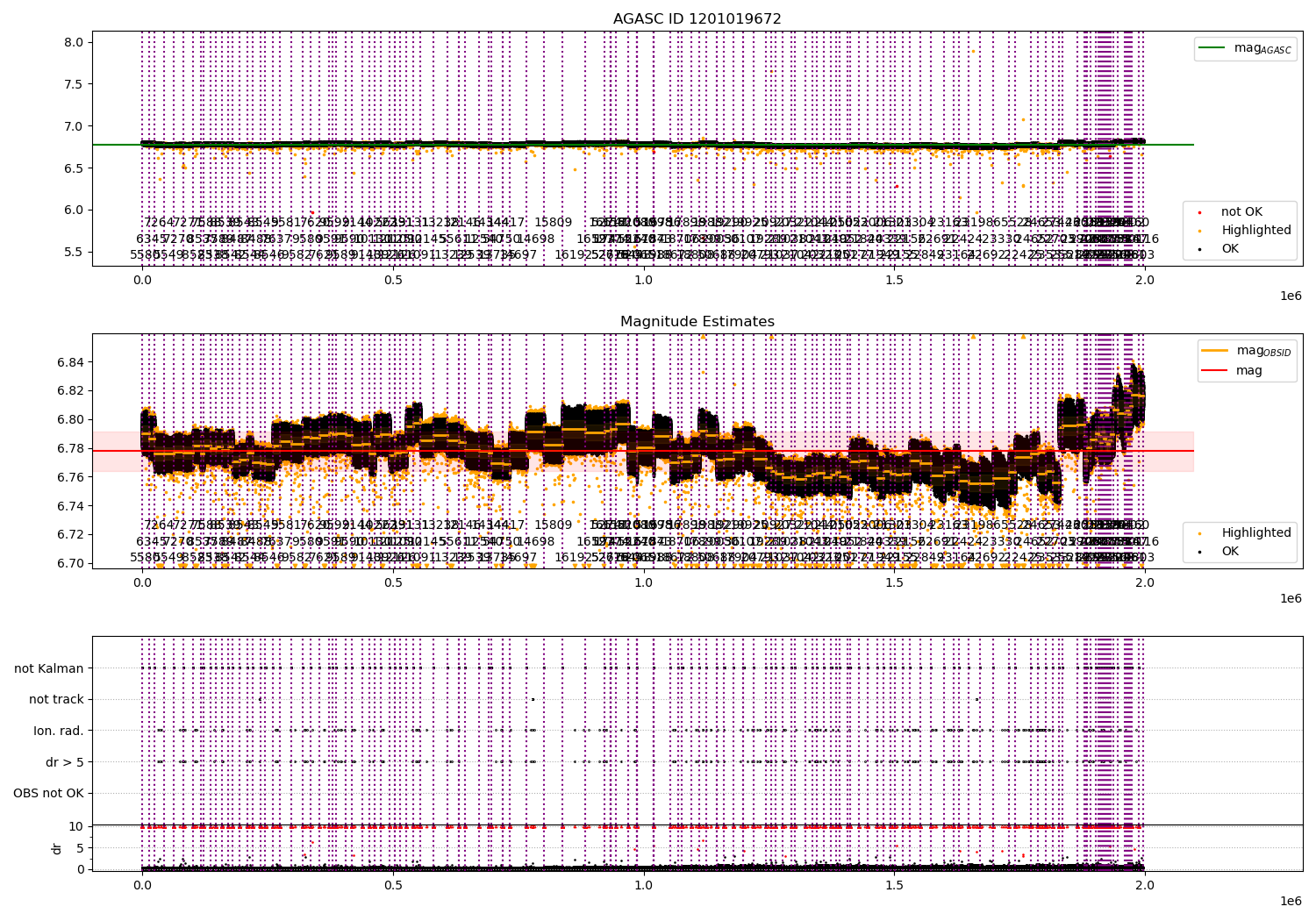Click the 6.84 tick in Magnitude Estimates plot

[x=71, y=362]
